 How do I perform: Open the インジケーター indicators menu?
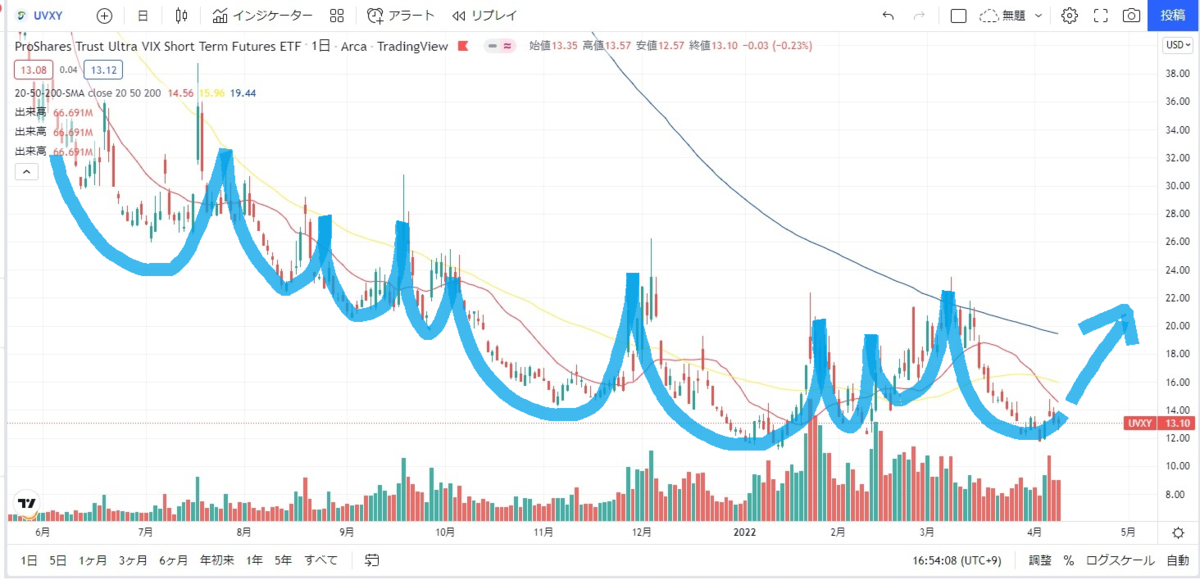click(x=263, y=16)
